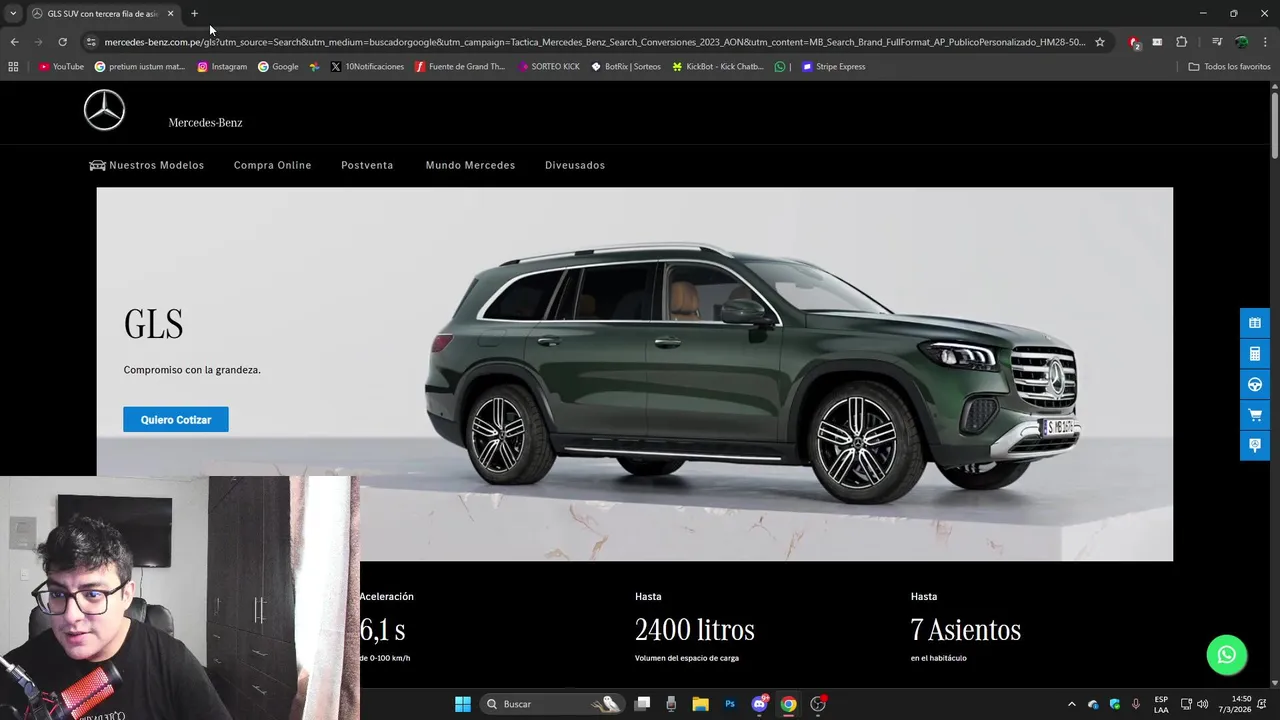Click the green GLS car image

752,375
